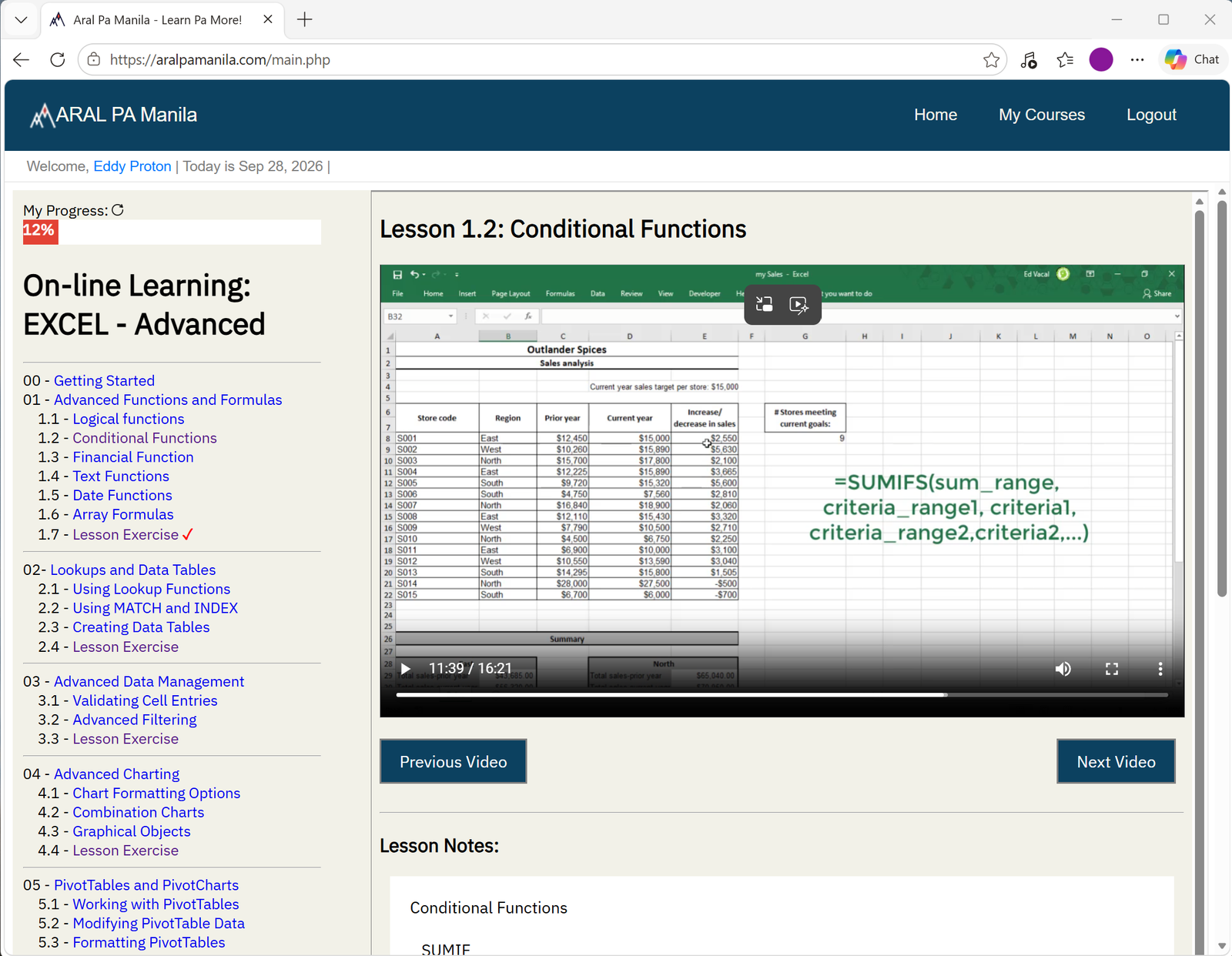Click the picture-in-picture overlay icon on video
This screenshot has height=956, width=1232.
765,305
